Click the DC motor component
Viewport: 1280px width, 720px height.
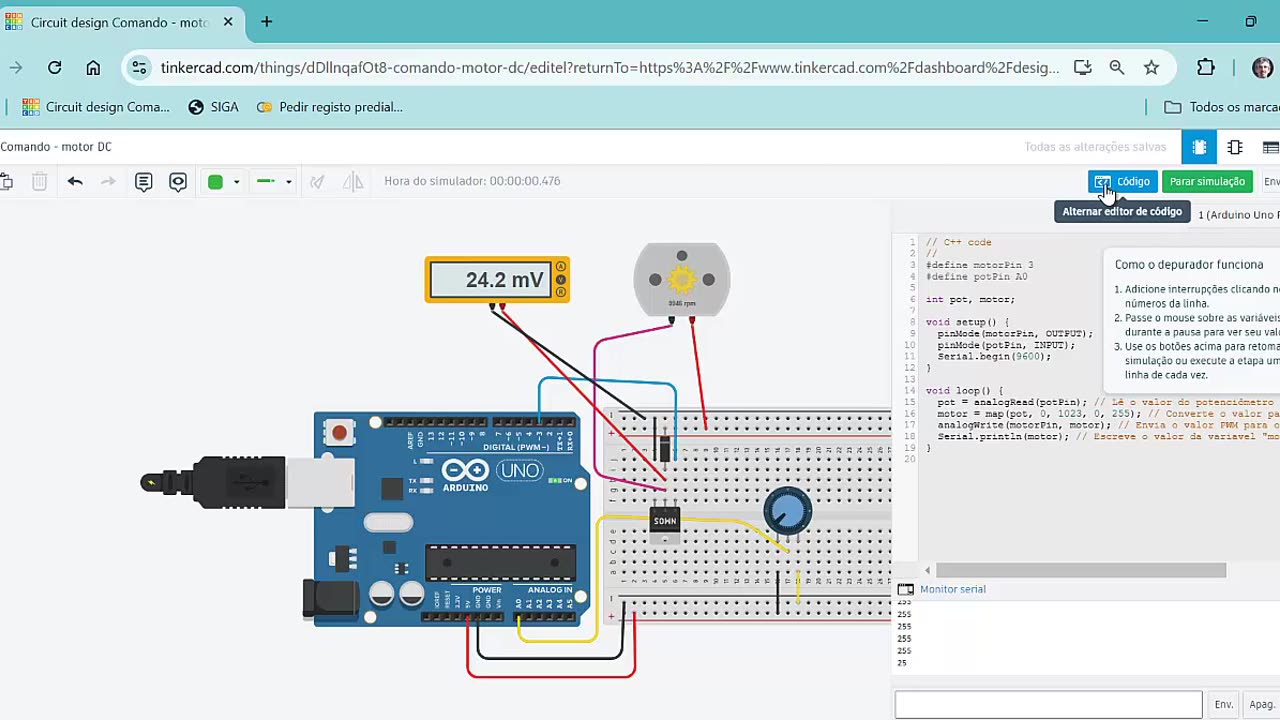point(682,281)
